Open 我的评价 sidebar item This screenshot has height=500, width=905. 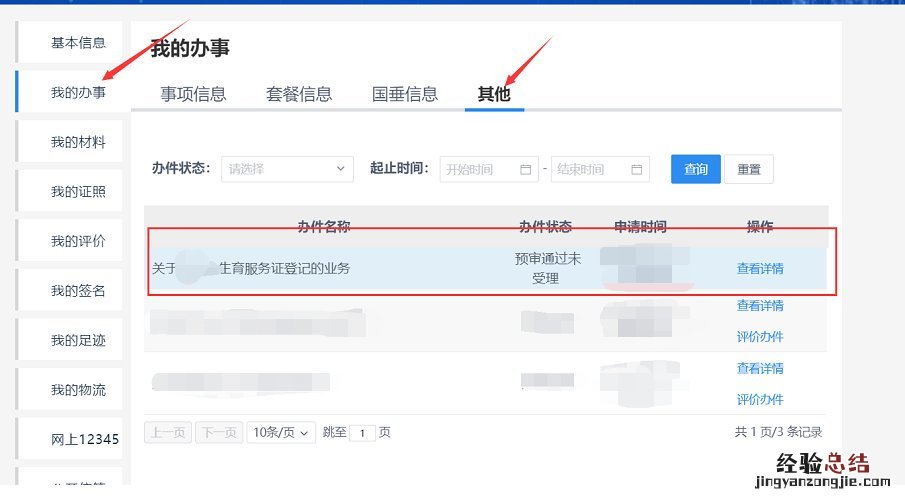tap(70, 241)
